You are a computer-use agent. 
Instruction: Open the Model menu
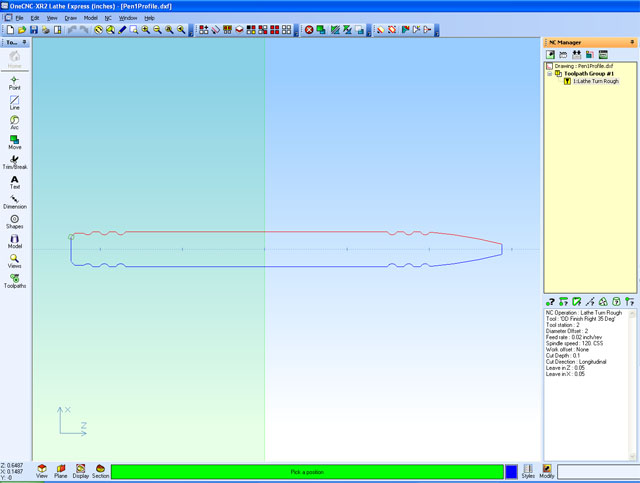pos(91,18)
